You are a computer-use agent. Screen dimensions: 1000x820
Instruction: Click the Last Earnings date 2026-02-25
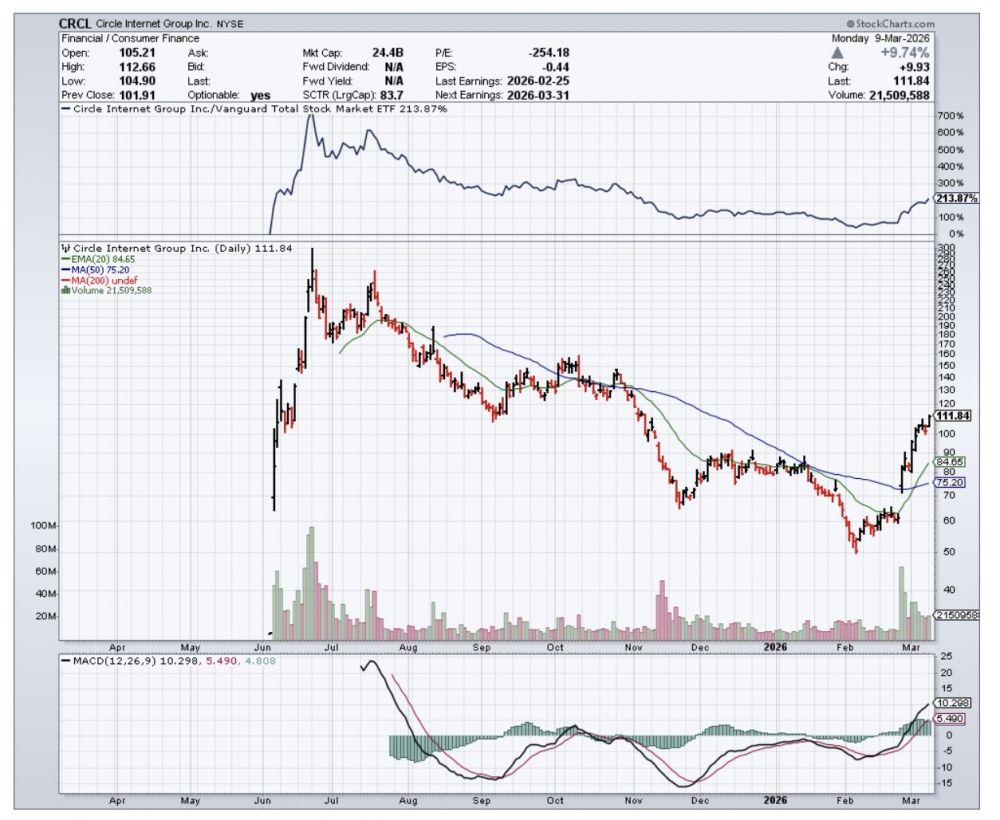(537, 80)
